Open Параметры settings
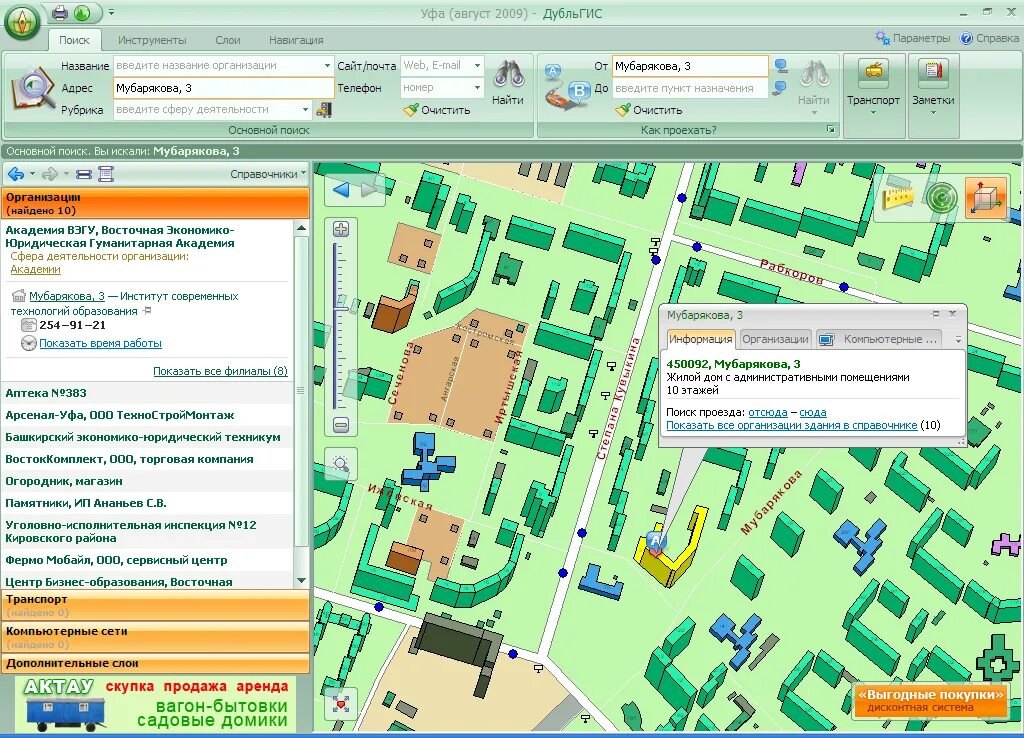 click(912, 38)
